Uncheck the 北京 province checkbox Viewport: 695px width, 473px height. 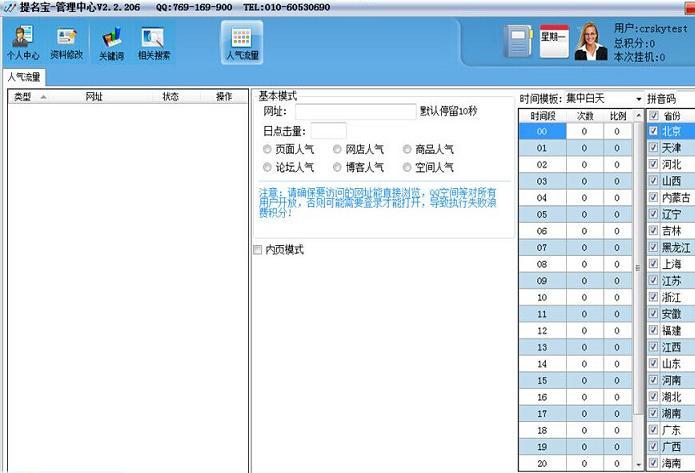click(x=653, y=131)
